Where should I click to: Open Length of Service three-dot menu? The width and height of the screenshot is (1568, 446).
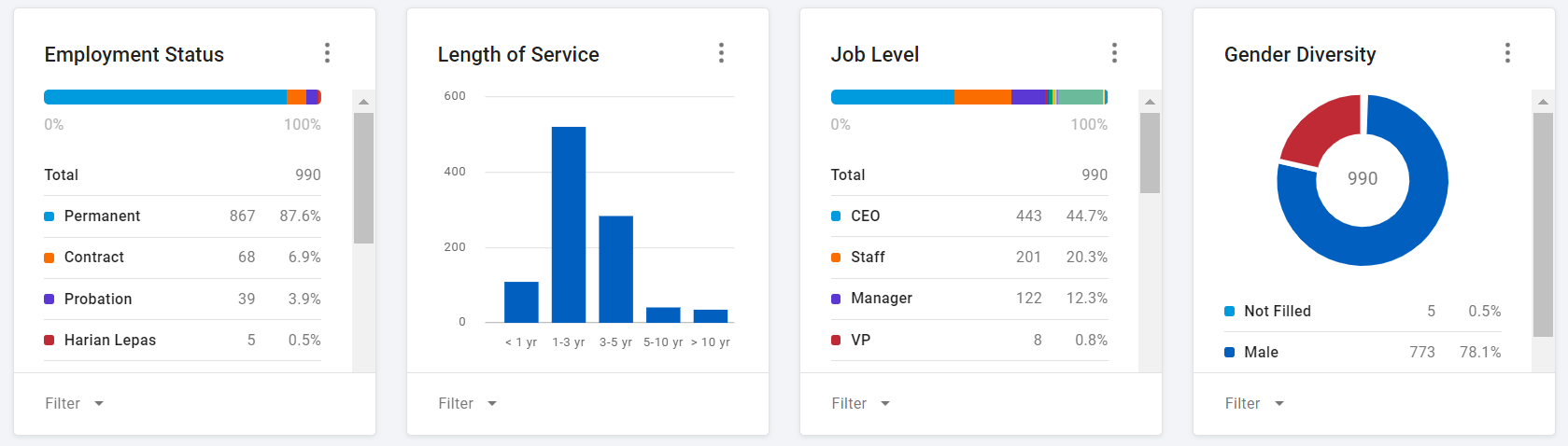point(721,53)
